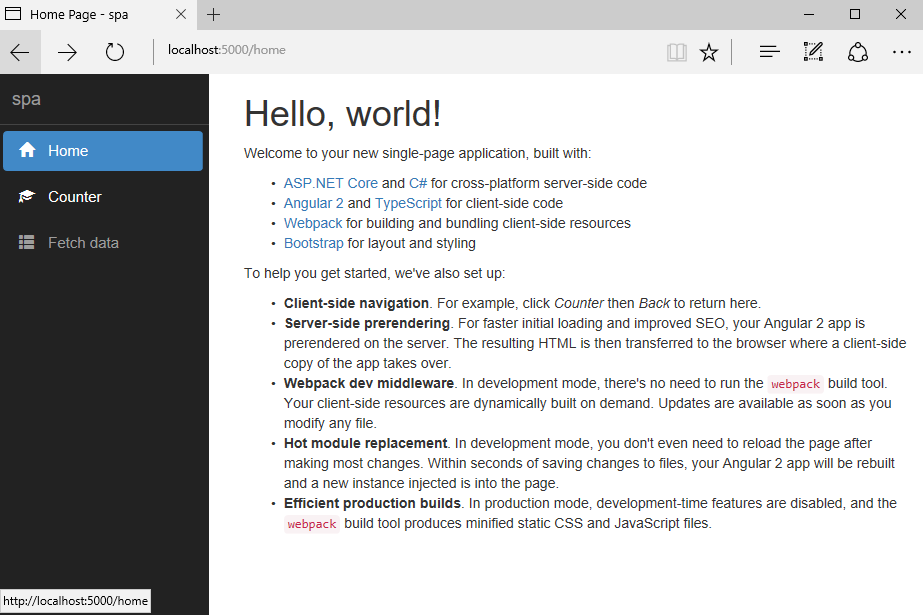Go back with the browser back arrow
923x615 pixels.
[x=20, y=52]
